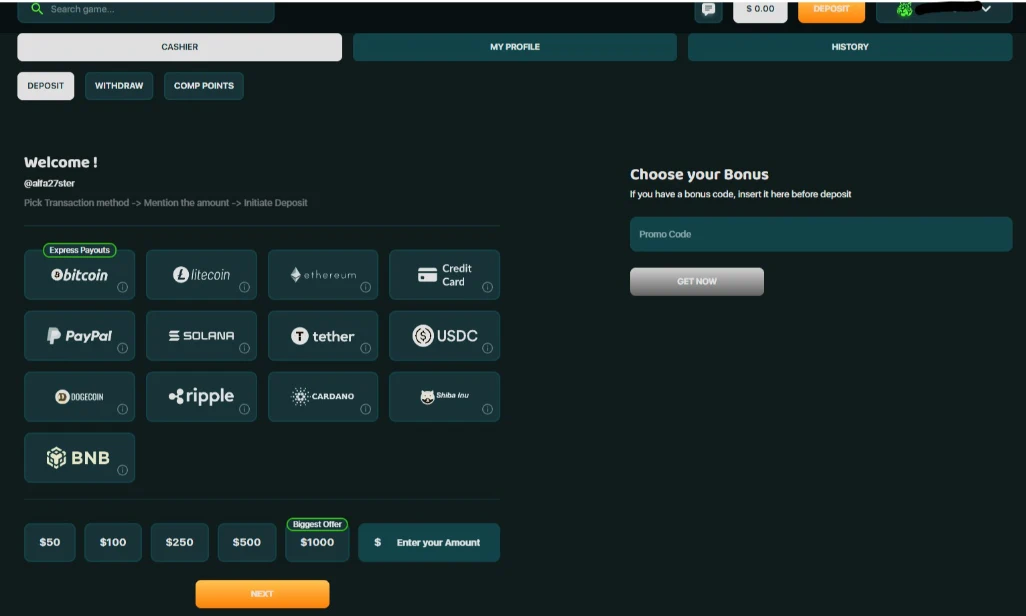This screenshot has width=1026, height=616.
Task: Open the HISTORY tab
Action: tap(848, 46)
